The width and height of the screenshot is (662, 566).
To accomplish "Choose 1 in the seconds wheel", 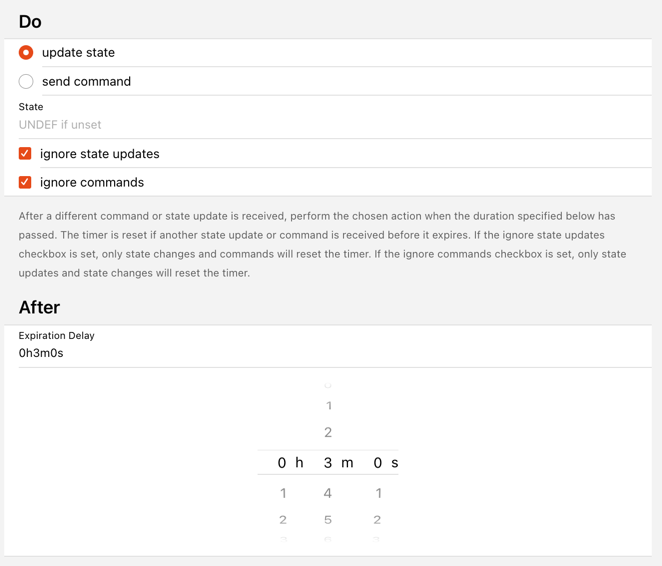I will point(378,493).
